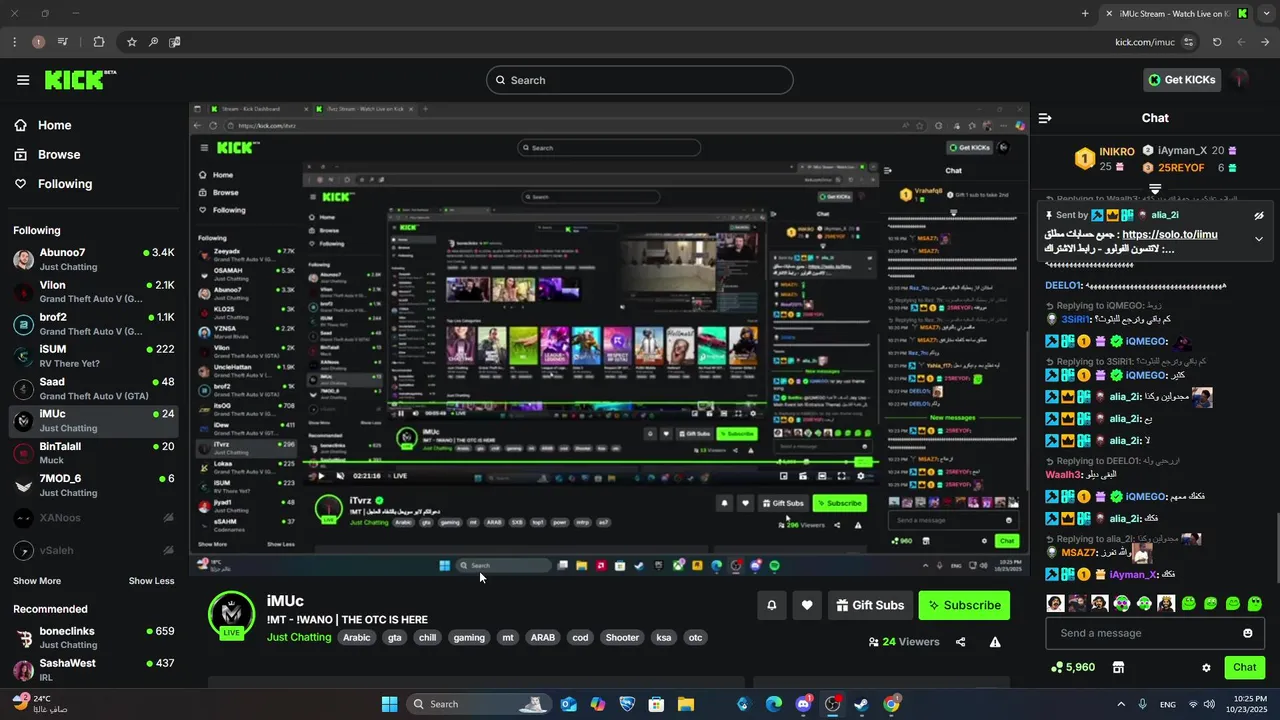Viewport: 1280px width, 720px height.
Task: Open the browser tab list dropdown
Action: (x=1268, y=13)
